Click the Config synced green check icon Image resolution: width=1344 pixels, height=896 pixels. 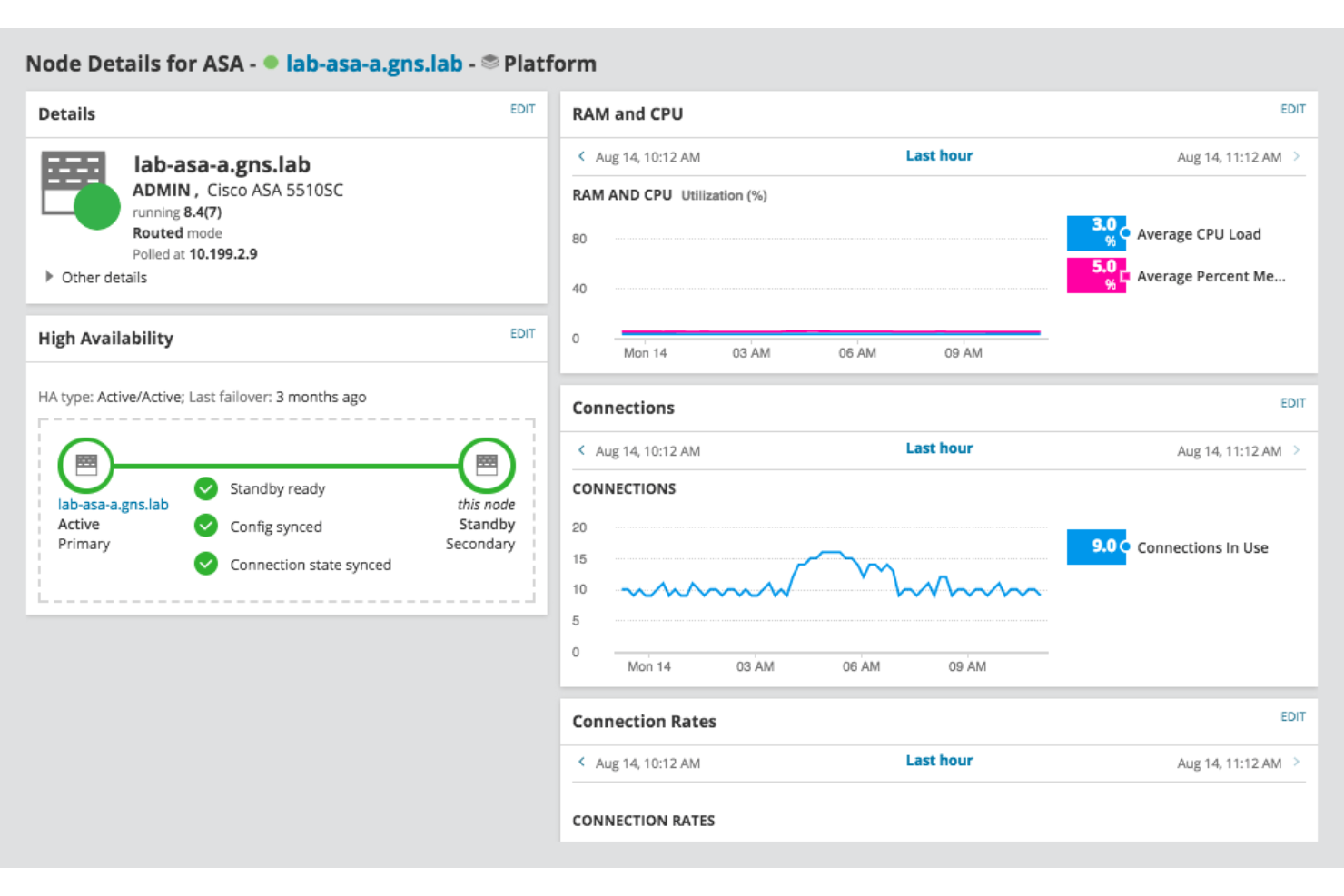(206, 527)
